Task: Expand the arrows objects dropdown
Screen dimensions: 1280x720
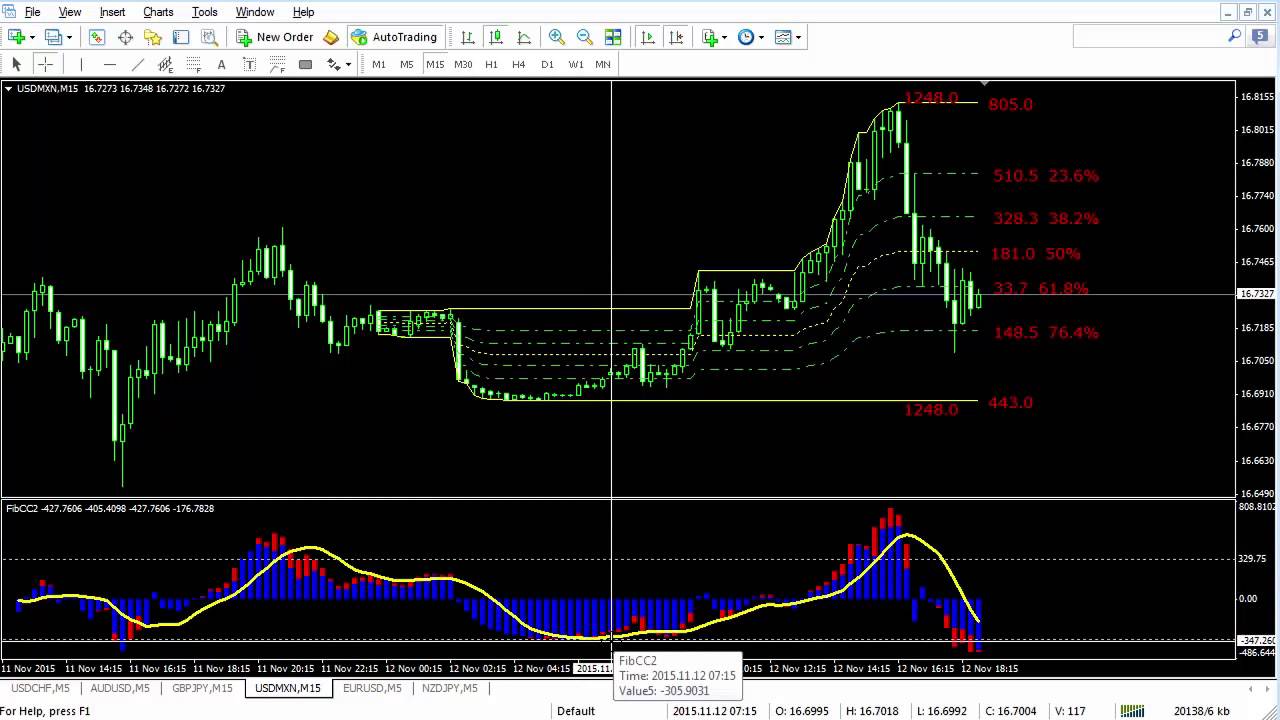Action: 348,64
